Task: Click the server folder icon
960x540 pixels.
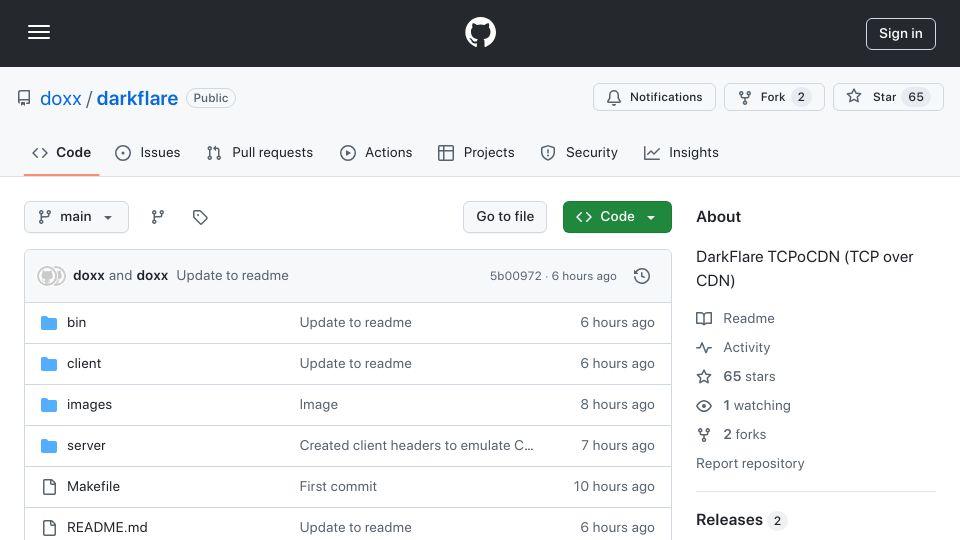Action: (x=49, y=446)
